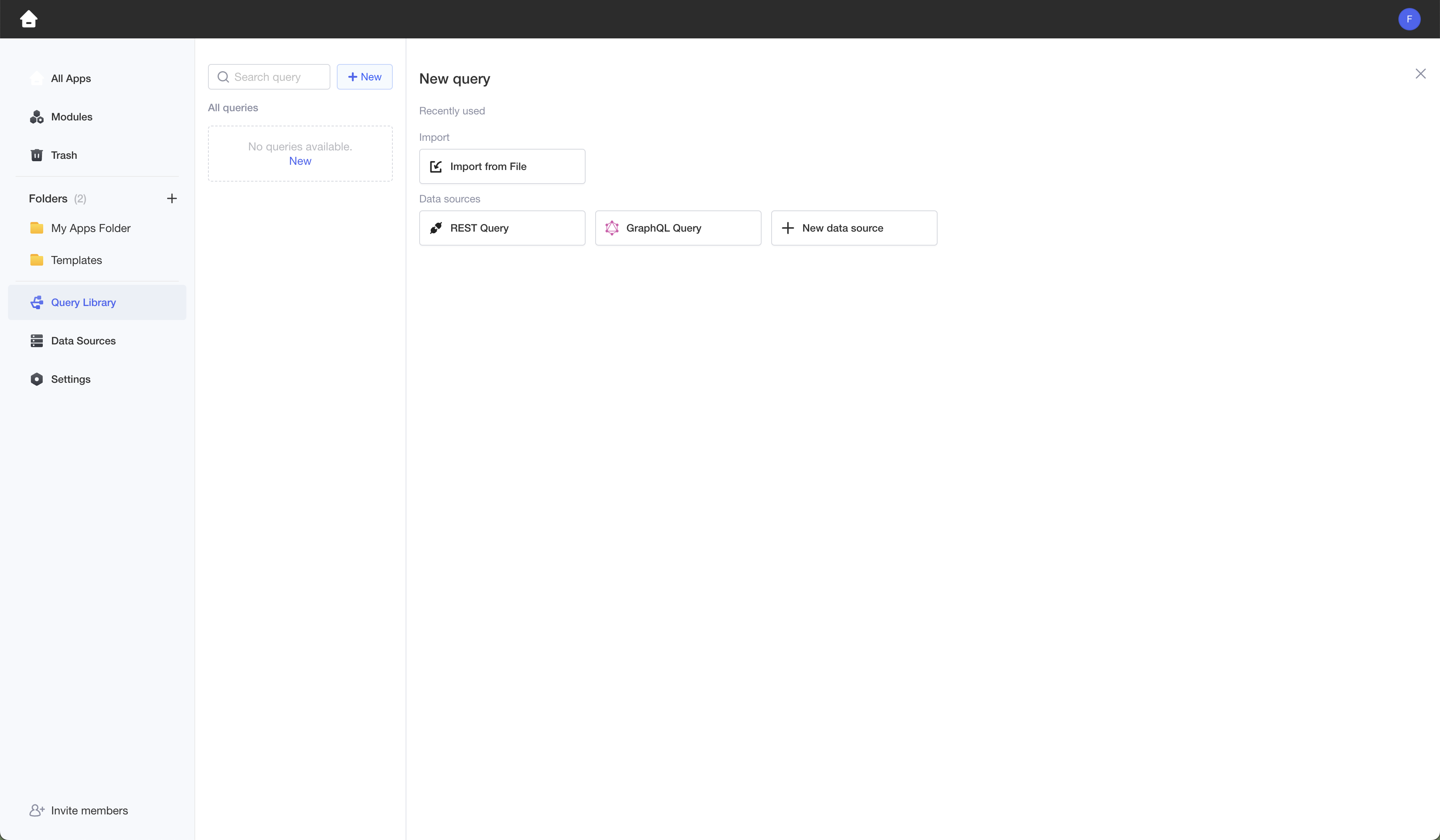
Task: Click the Data Sources server icon
Action: coord(36,341)
